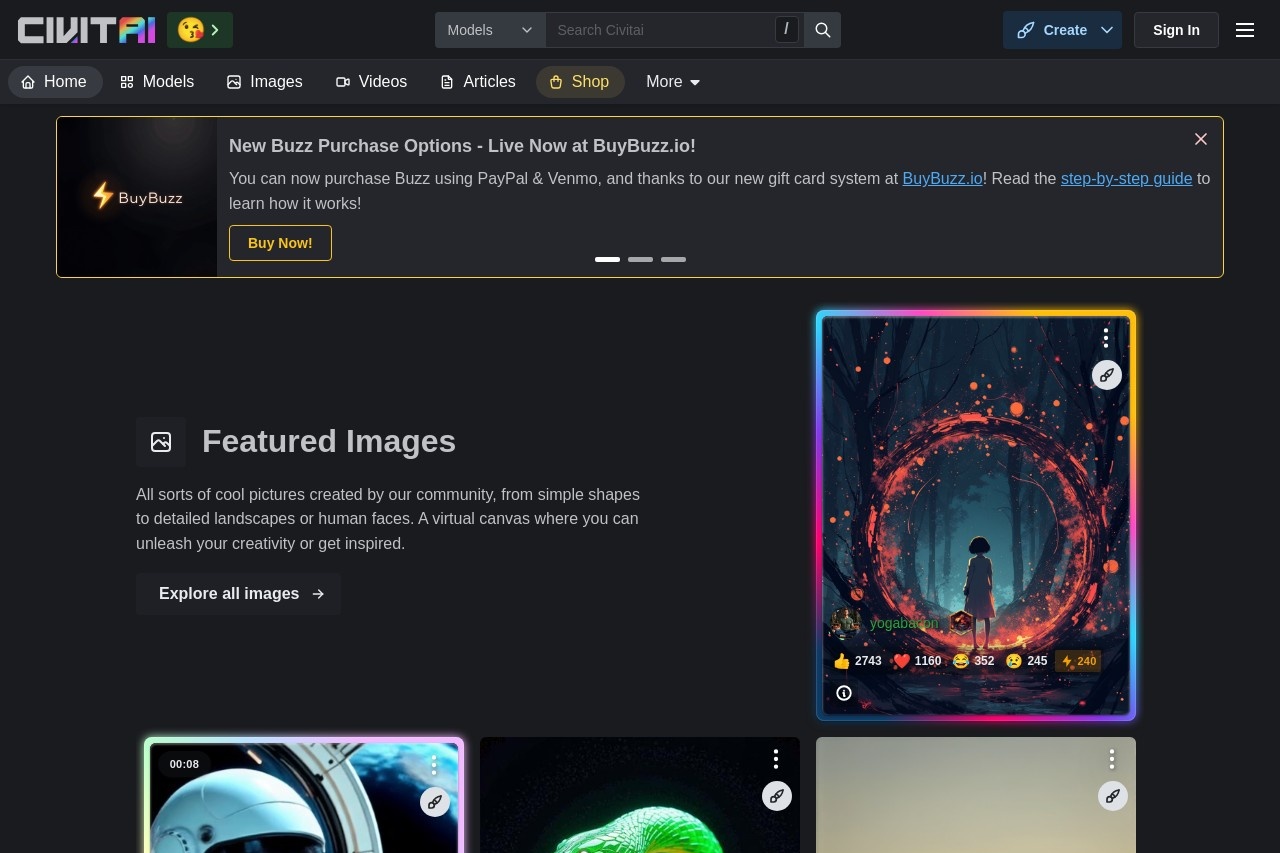Click the Civitai logo

(x=87, y=30)
